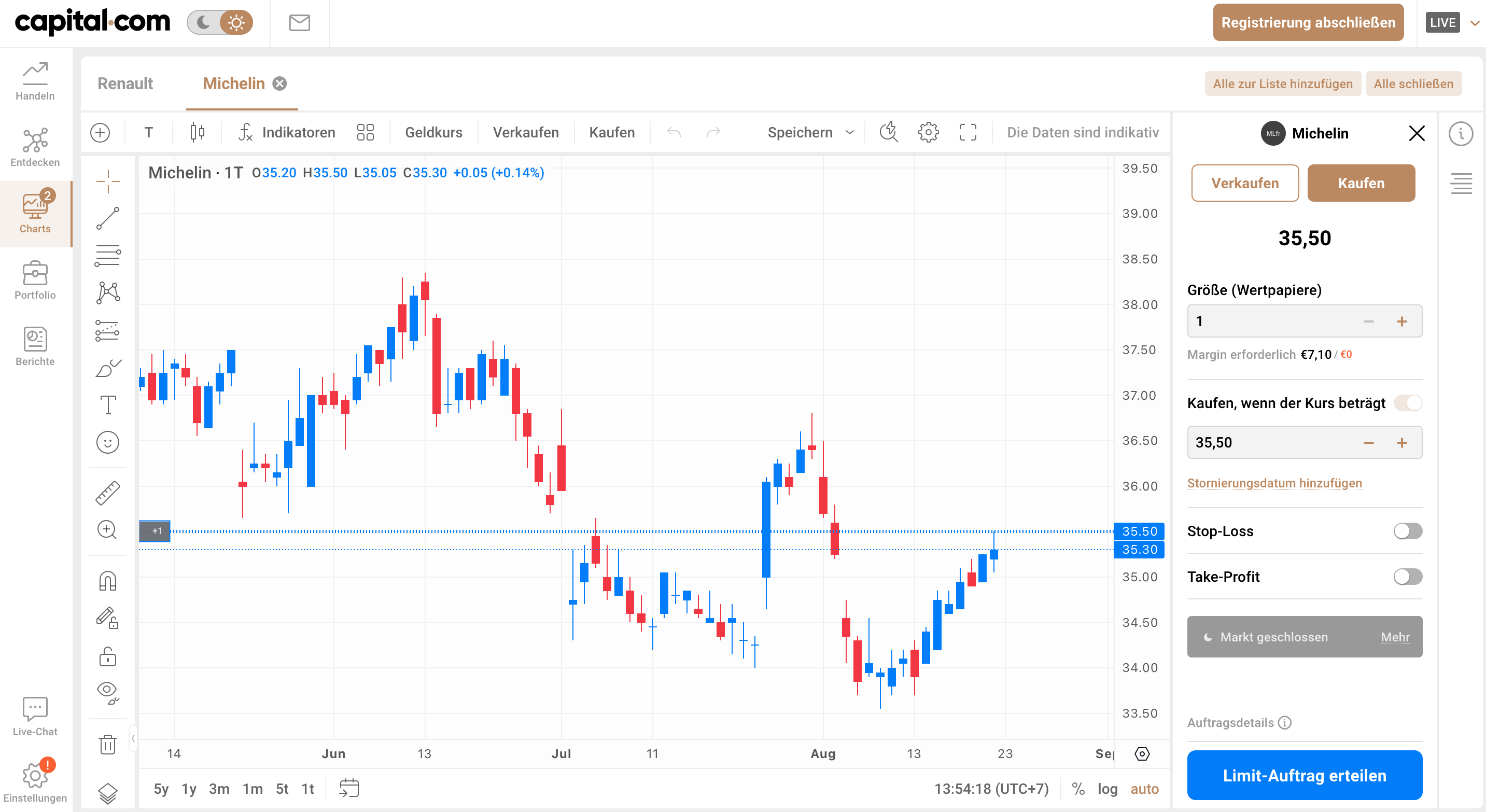1486x812 pixels.
Task: Click the trash remove drawings icon
Action: coord(108,744)
